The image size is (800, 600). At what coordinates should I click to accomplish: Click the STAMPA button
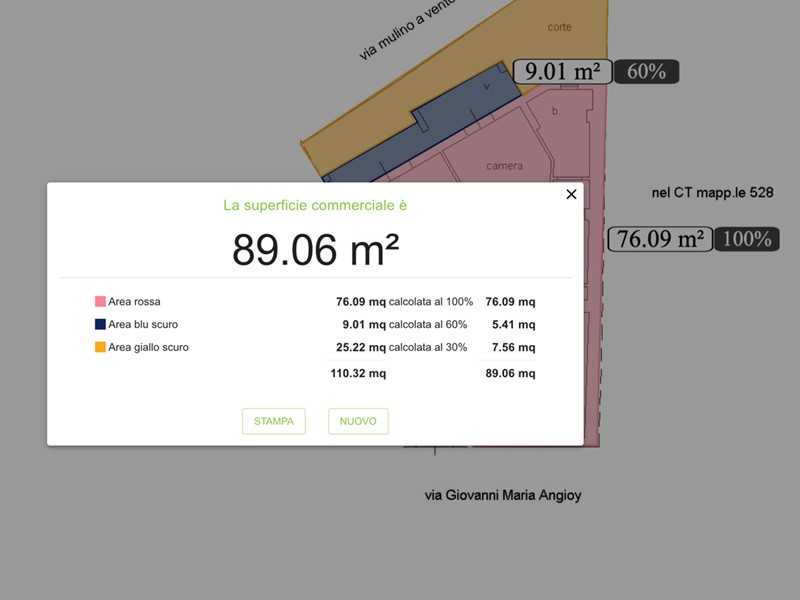click(x=274, y=421)
